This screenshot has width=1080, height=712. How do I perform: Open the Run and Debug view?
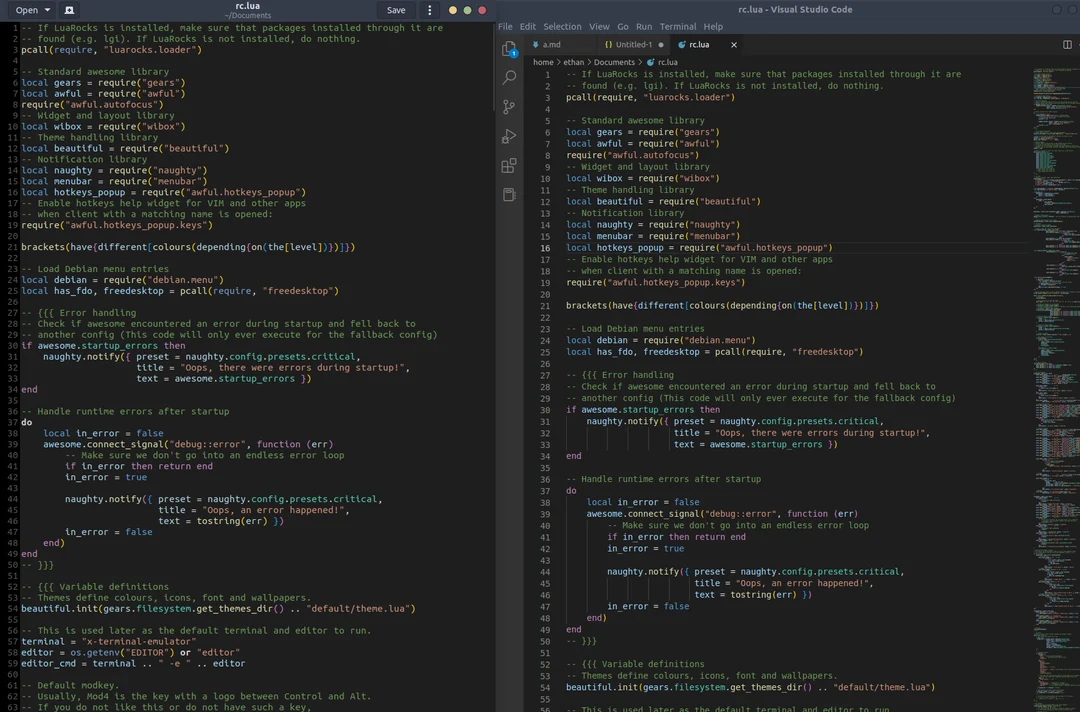pos(508,136)
